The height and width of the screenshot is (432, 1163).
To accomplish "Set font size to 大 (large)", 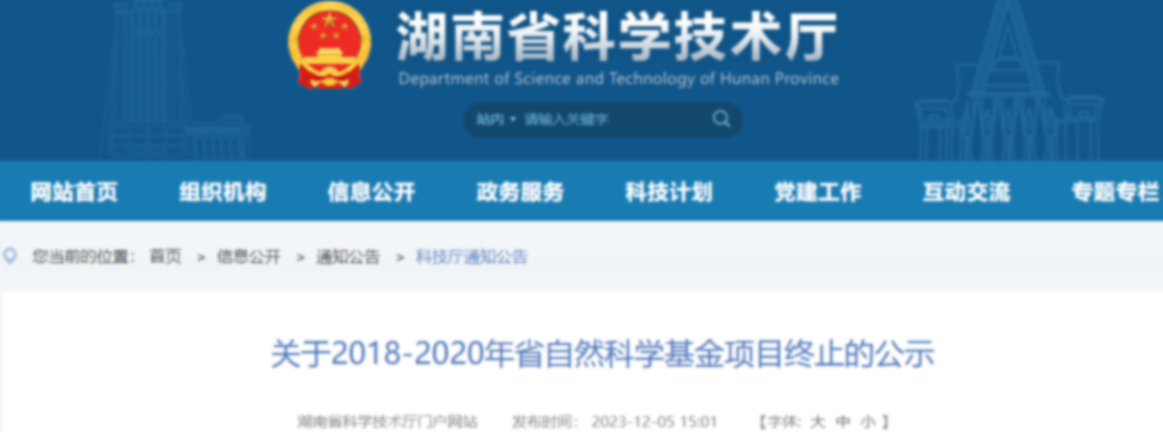I will [x=817, y=422].
